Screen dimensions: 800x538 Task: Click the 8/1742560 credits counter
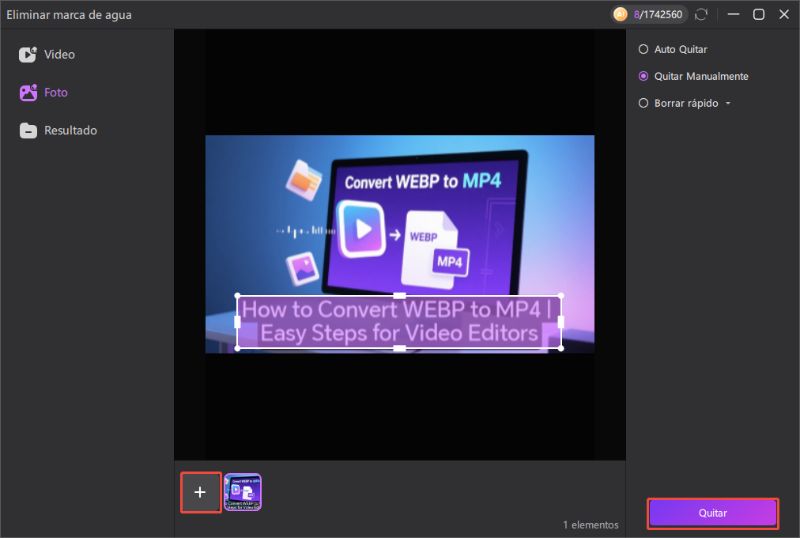(x=658, y=15)
